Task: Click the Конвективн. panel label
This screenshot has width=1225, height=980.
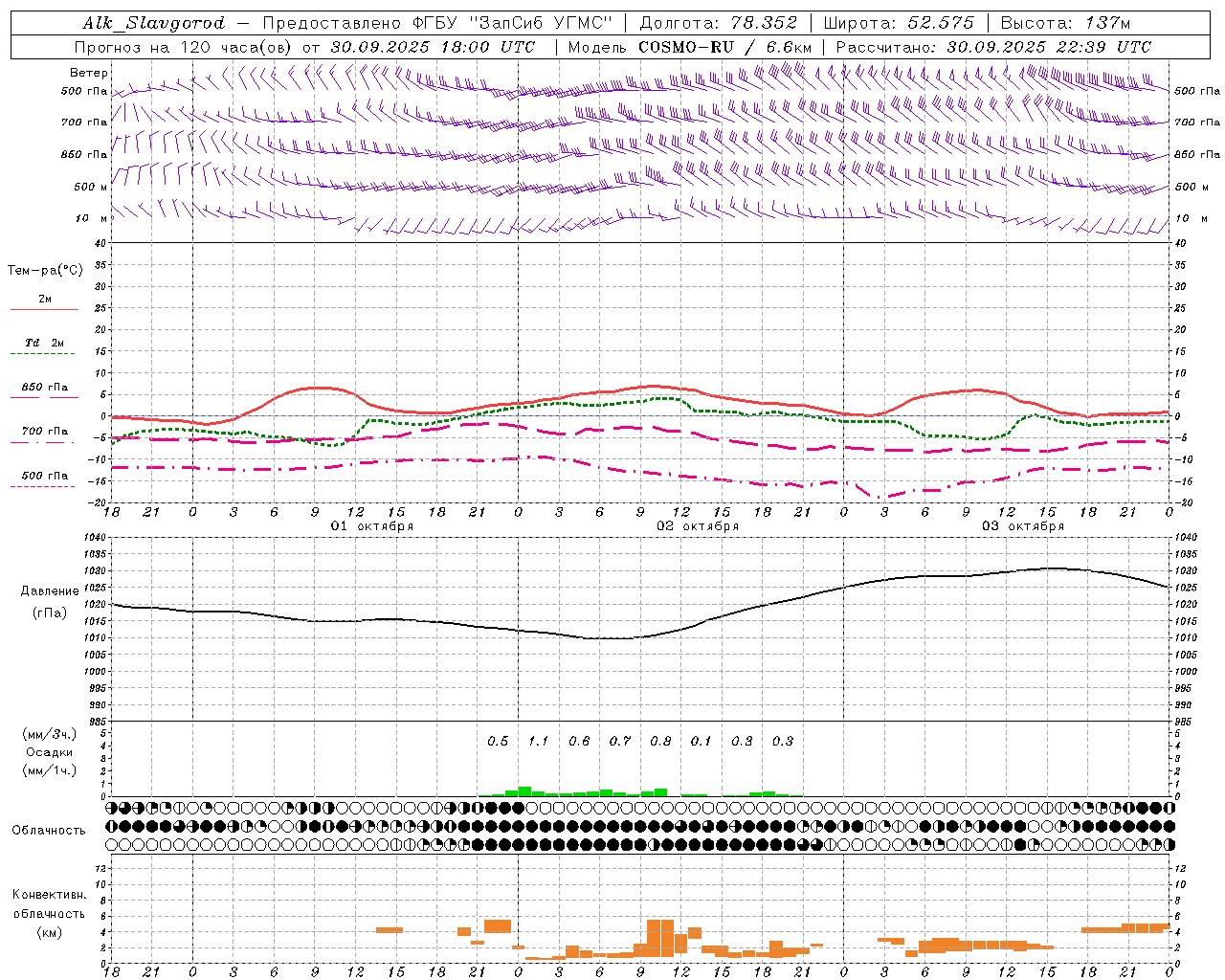Action: tap(50, 895)
